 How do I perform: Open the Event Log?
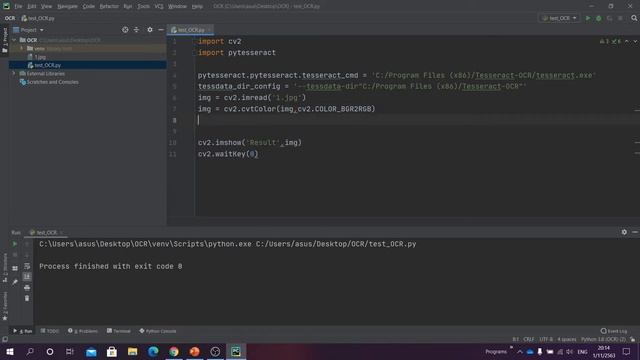pyautogui.click(x=614, y=331)
